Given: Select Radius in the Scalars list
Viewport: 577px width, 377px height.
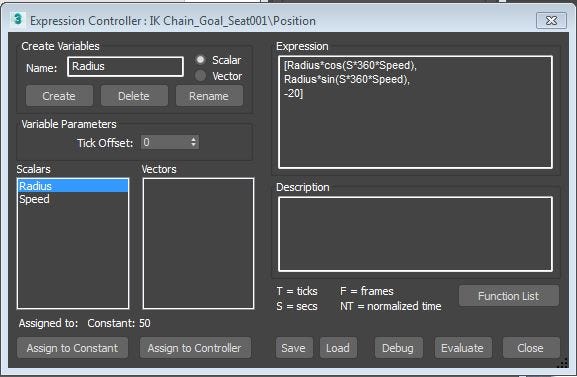Looking at the screenshot, I should pyautogui.click(x=73, y=186).
